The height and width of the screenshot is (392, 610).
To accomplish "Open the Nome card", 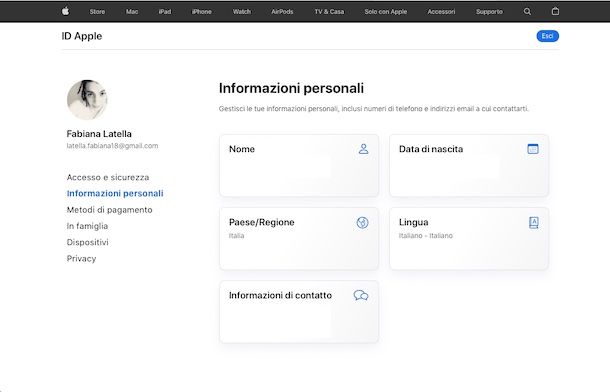I will [299, 165].
